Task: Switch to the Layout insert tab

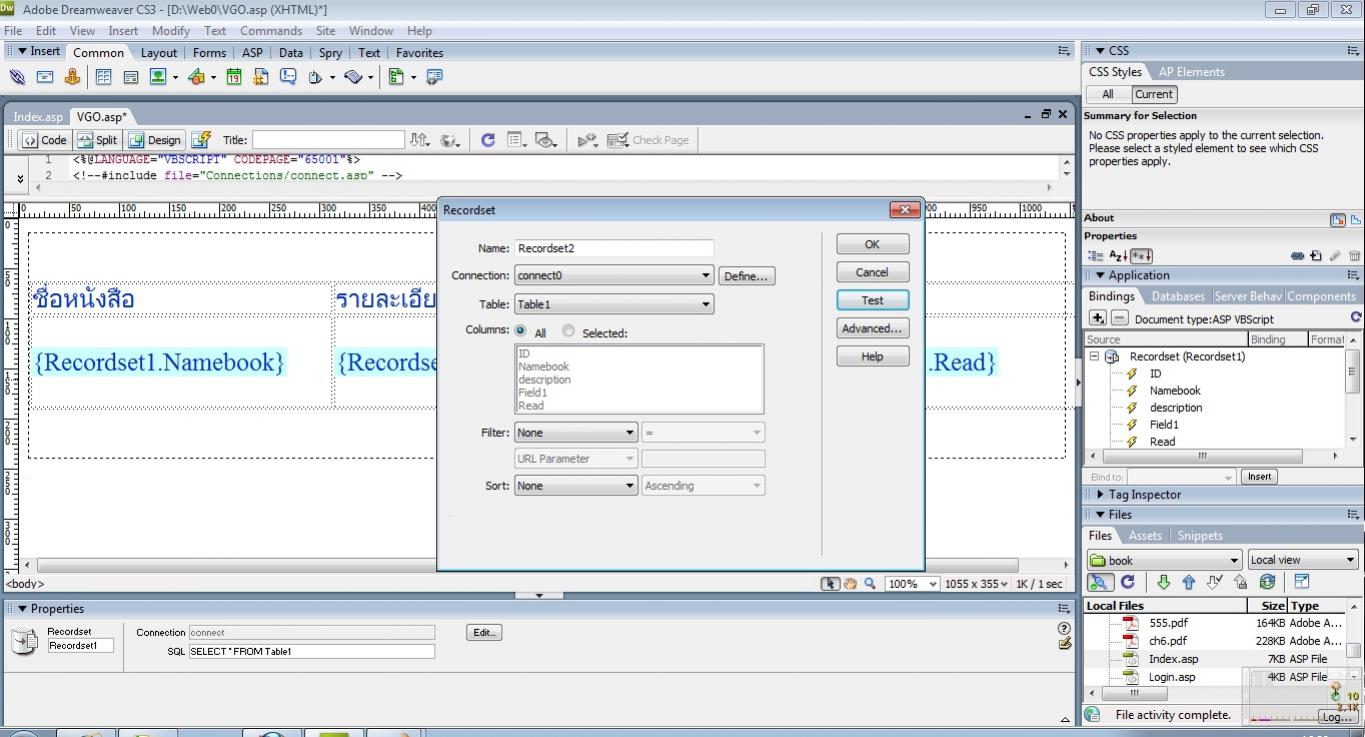Action: pos(159,53)
